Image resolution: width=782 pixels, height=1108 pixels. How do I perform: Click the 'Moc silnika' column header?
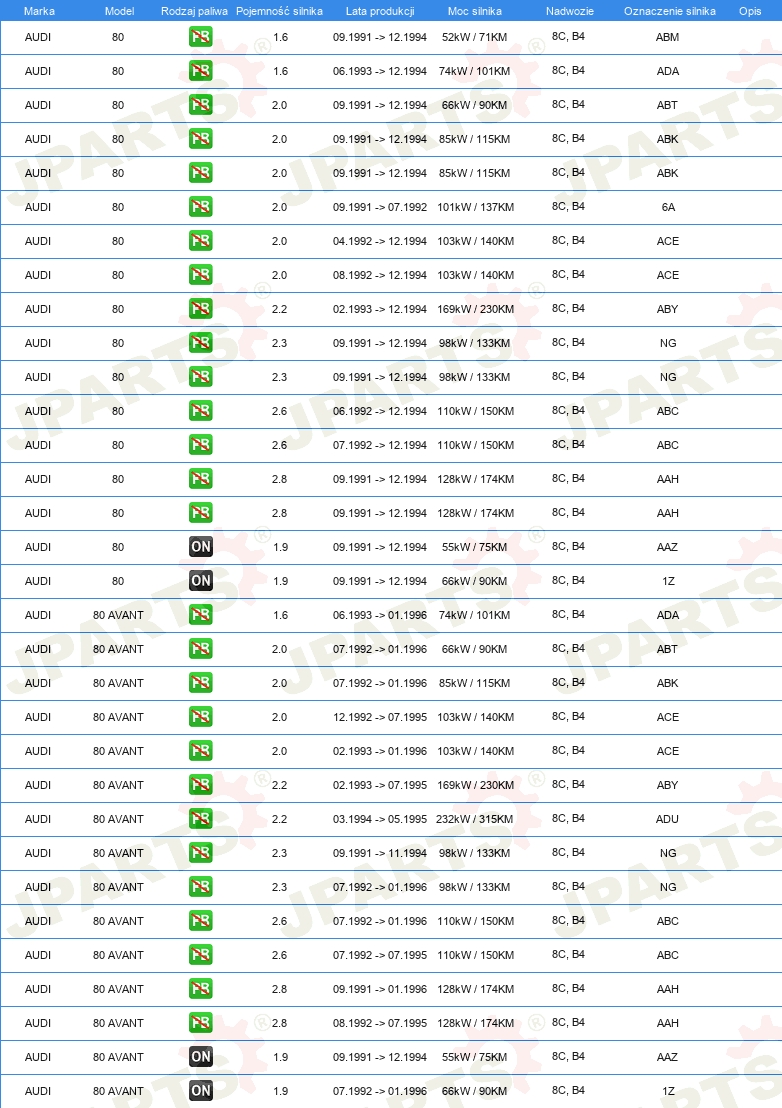(x=475, y=11)
